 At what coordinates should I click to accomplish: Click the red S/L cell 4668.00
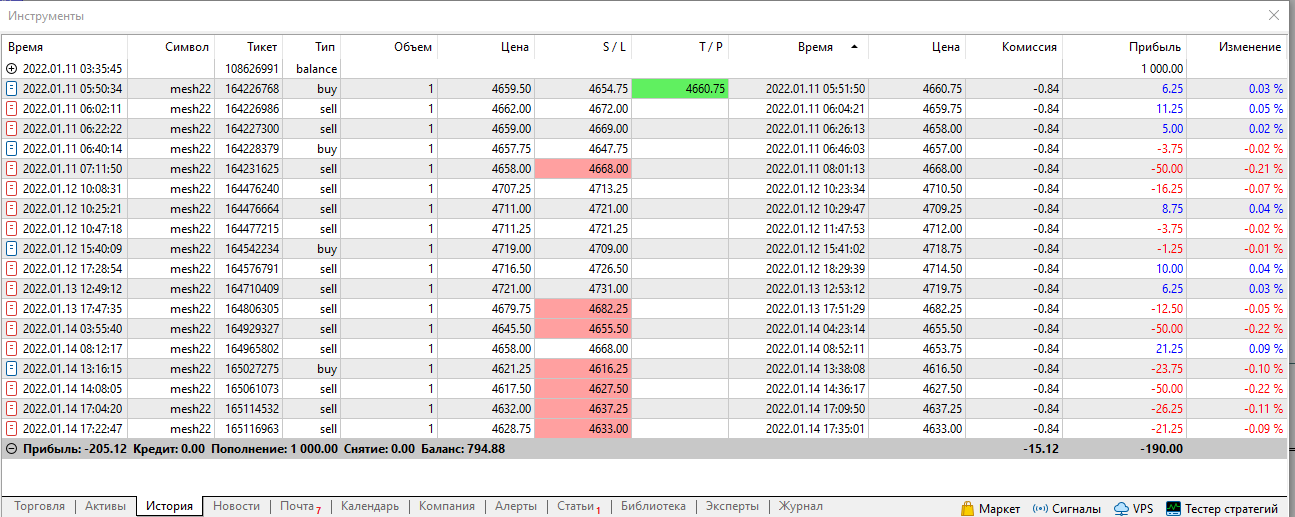[583, 169]
